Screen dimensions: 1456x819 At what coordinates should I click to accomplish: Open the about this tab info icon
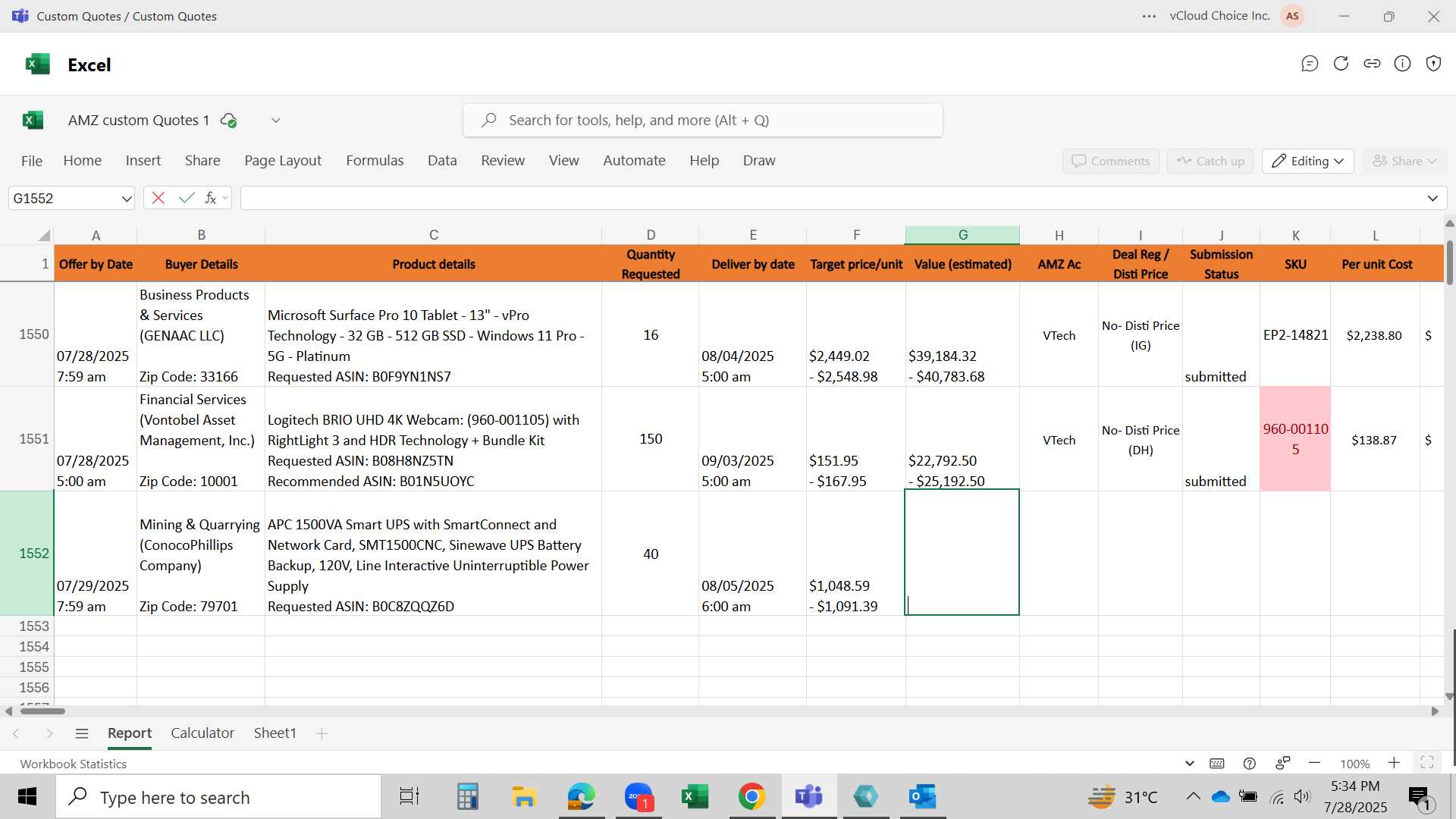(x=1403, y=64)
